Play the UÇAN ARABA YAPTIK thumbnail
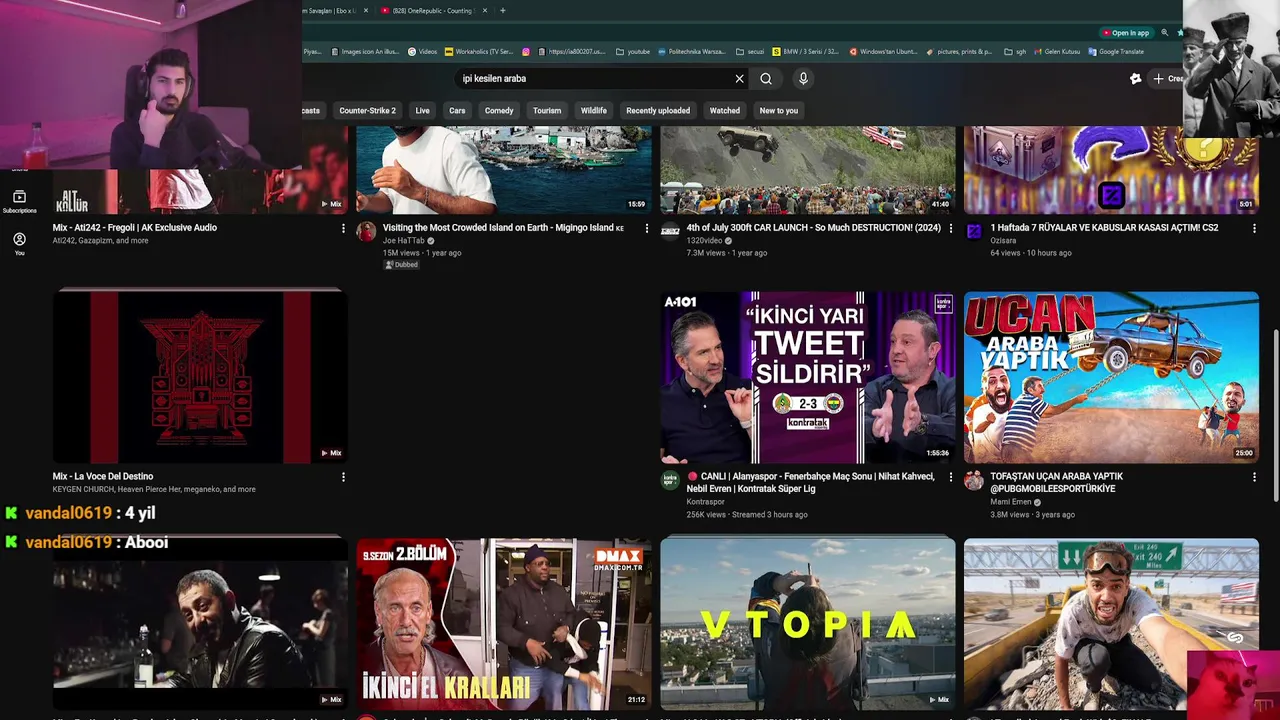Viewport: 1280px width, 720px height. (x=1111, y=377)
